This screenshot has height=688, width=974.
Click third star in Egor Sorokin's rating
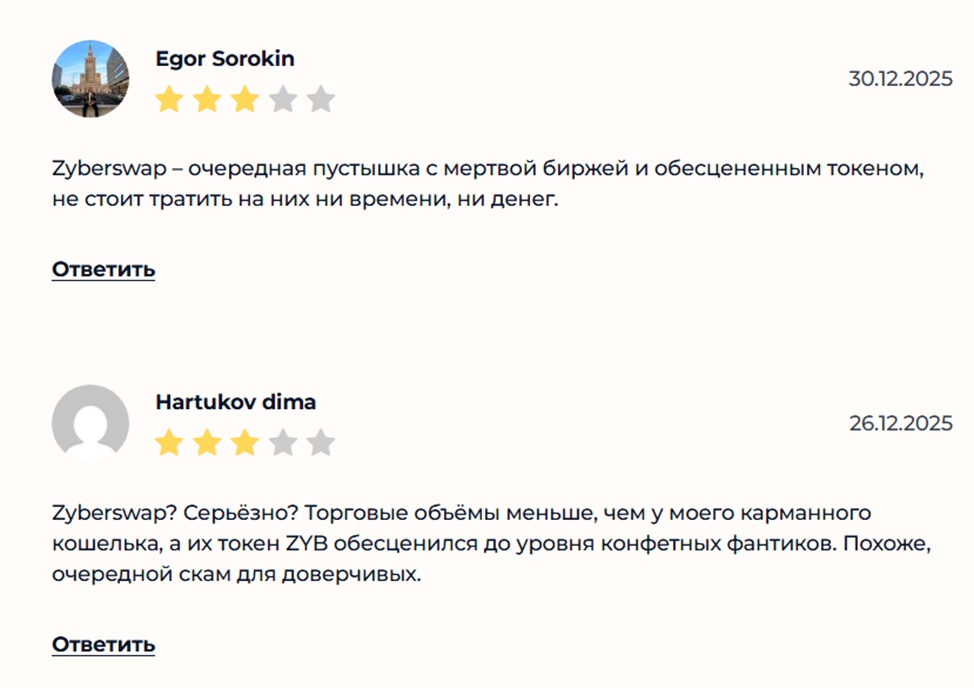245,100
